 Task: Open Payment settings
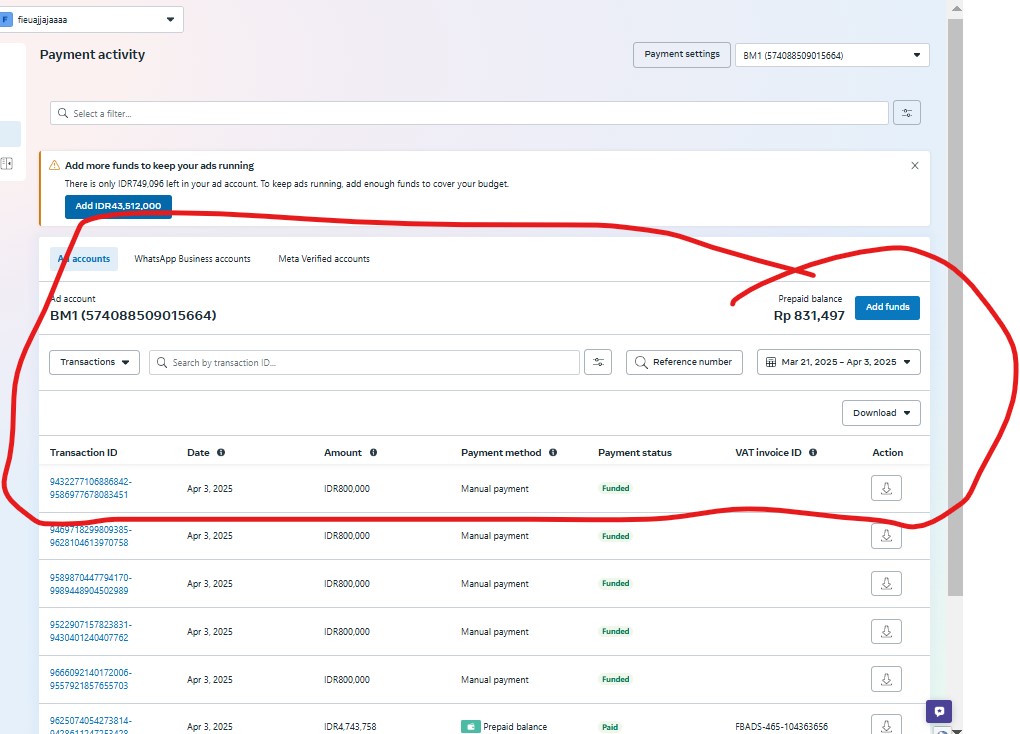coord(681,55)
